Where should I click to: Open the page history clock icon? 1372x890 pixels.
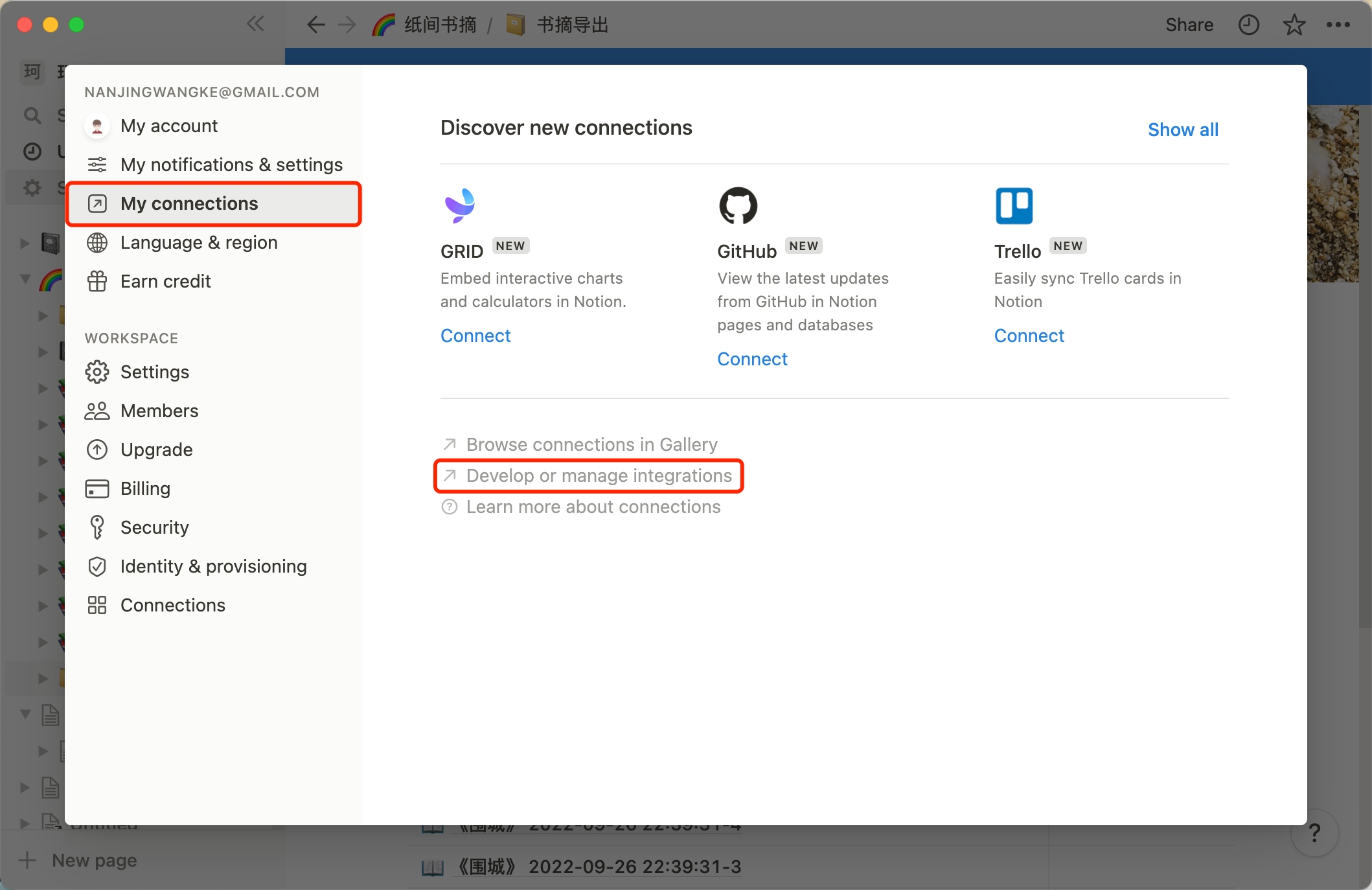click(x=1248, y=25)
